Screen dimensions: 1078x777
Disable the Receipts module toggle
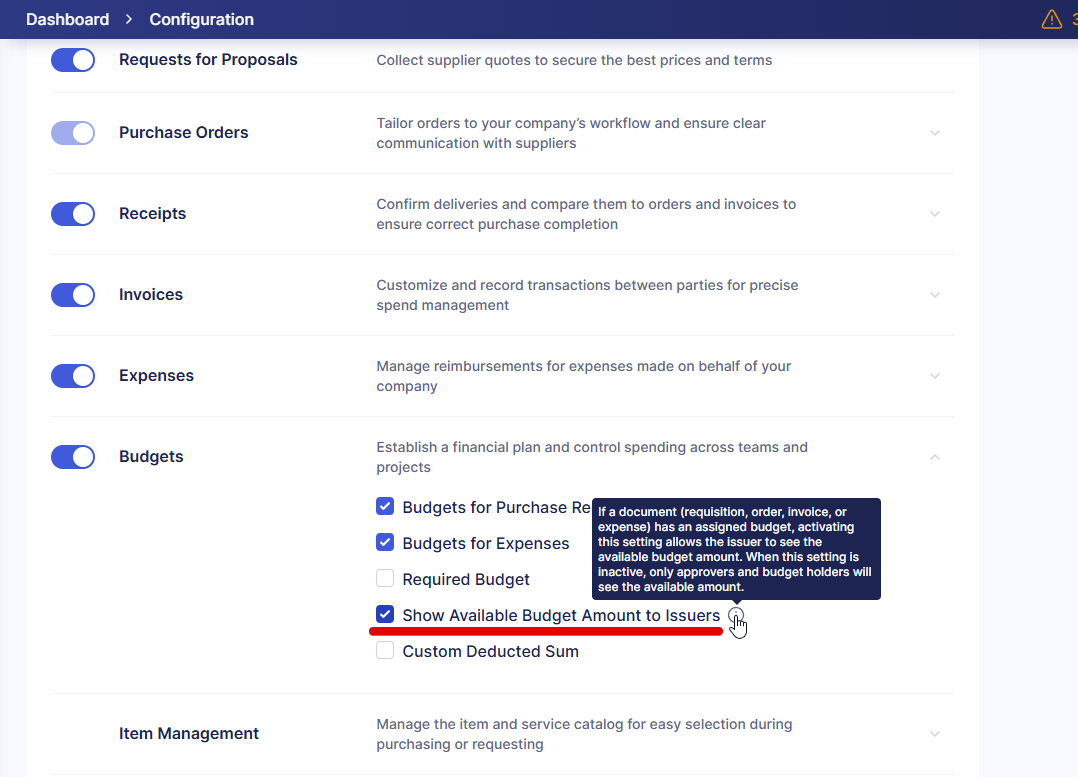click(x=73, y=214)
